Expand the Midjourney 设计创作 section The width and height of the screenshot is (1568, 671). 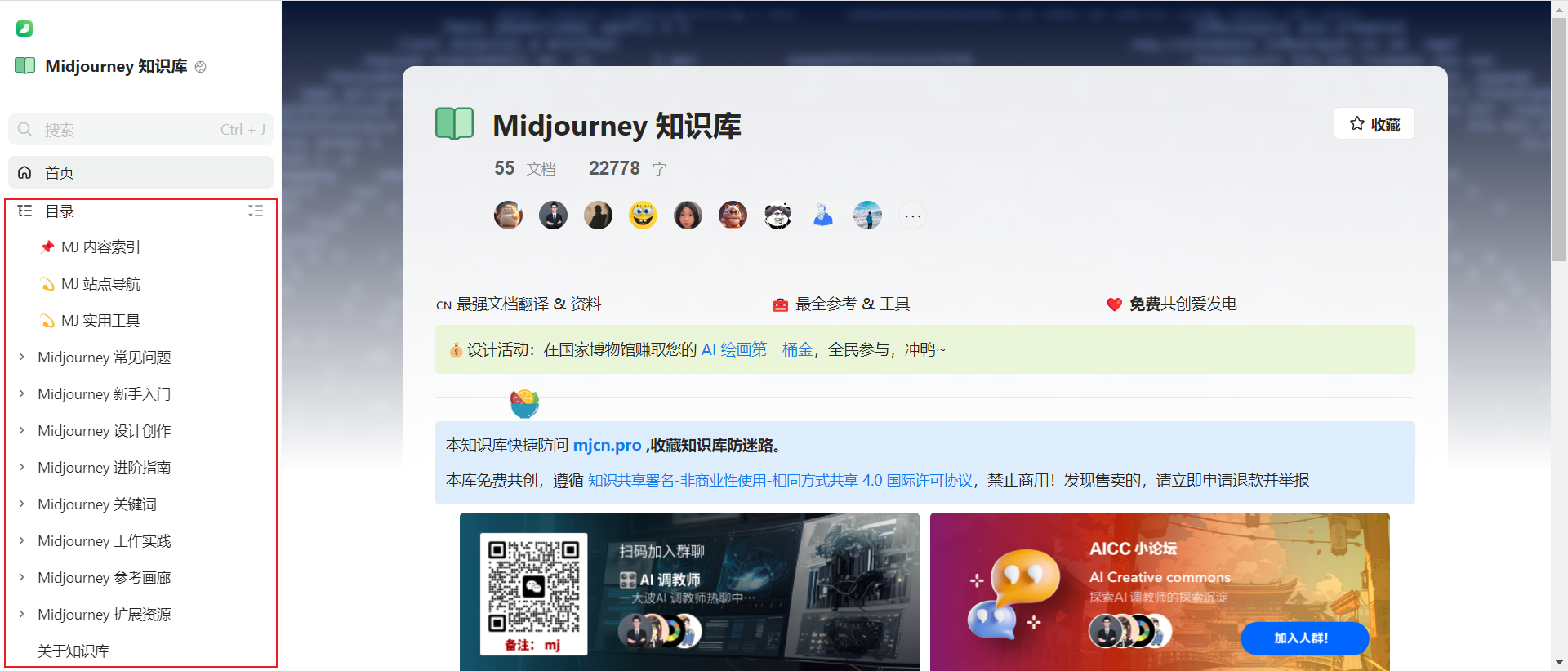(x=22, y=430)
